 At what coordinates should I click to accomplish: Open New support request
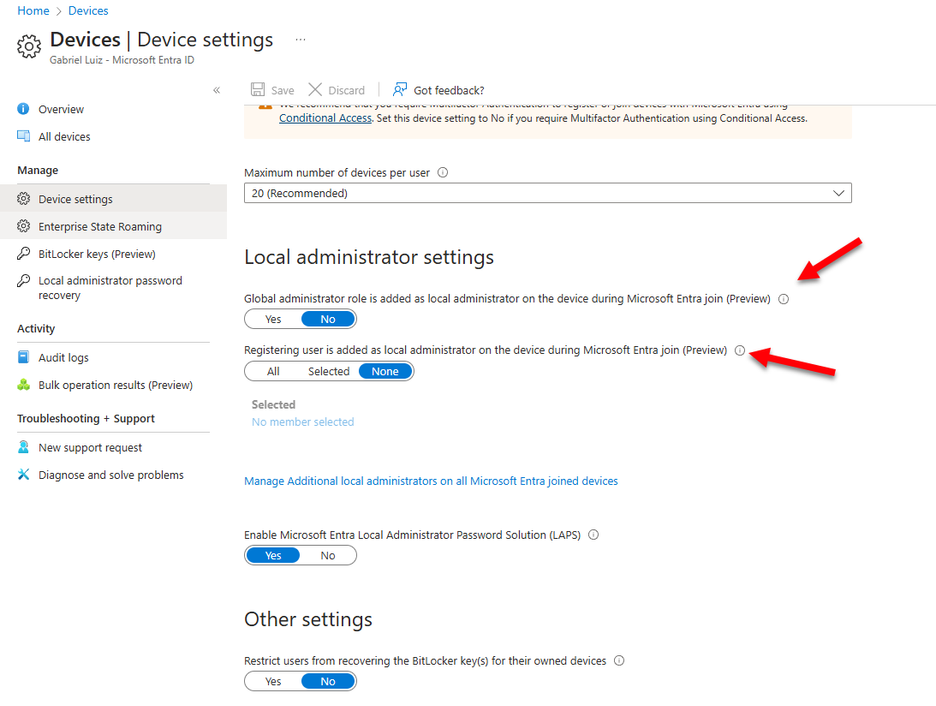pyautogui.click(x=90, y=448)
